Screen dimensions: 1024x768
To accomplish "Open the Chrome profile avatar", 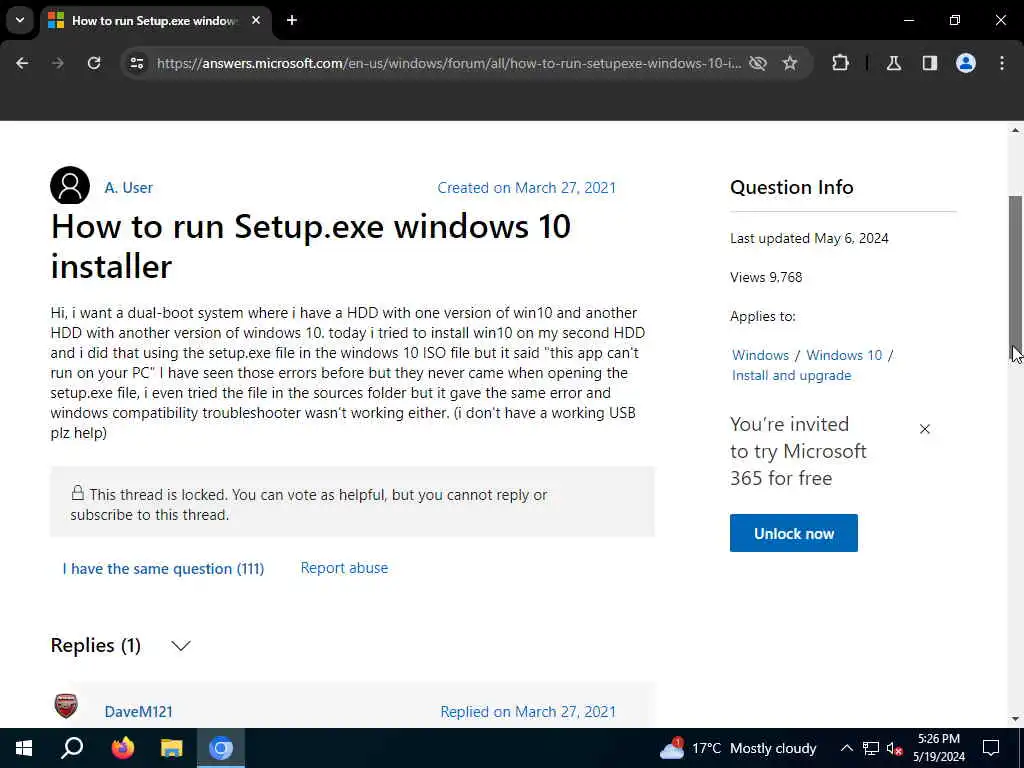I will pos(966,63).
